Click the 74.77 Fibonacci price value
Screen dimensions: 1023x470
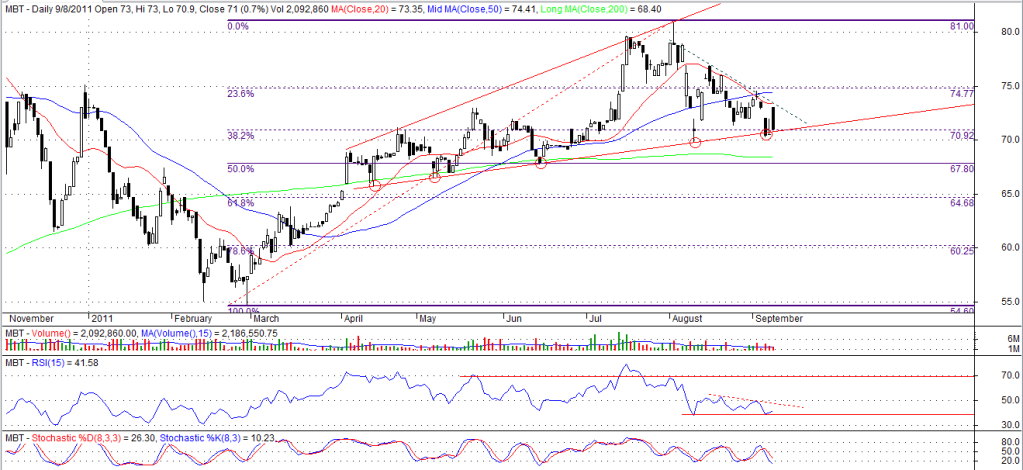(x=960, y=91)
